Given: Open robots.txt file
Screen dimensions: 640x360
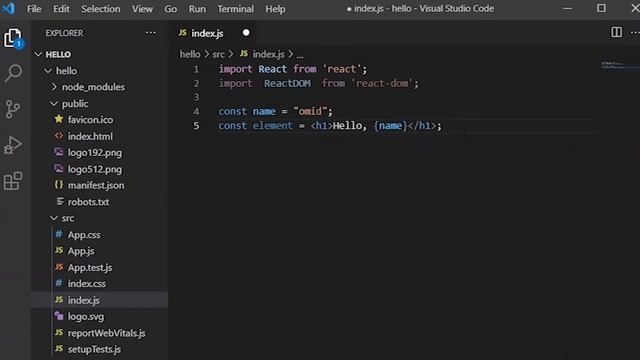Looking at the screenshot, I should pos(88,202).
